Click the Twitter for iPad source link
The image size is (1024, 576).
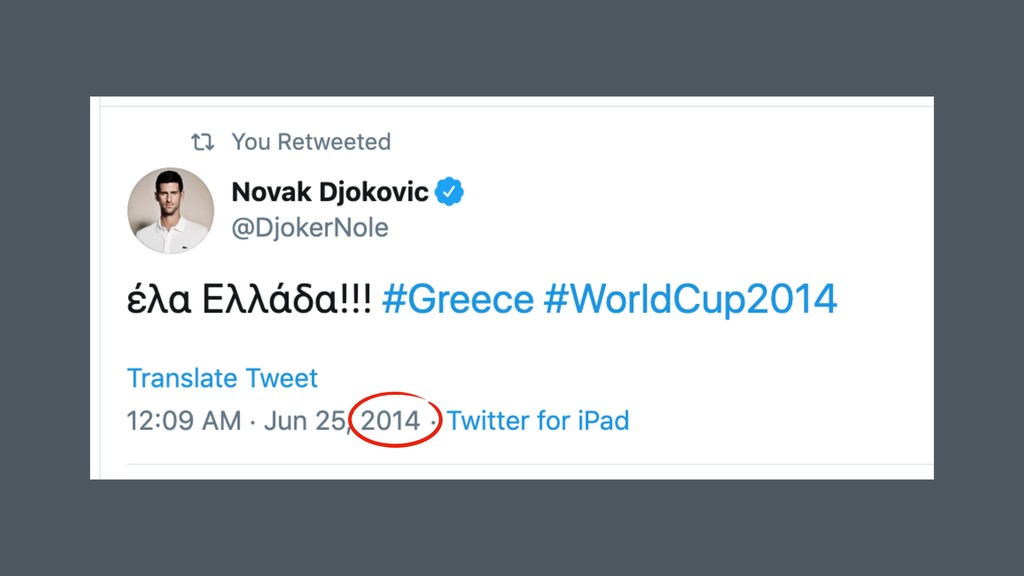pyautogui.click(x=538, y=420)
